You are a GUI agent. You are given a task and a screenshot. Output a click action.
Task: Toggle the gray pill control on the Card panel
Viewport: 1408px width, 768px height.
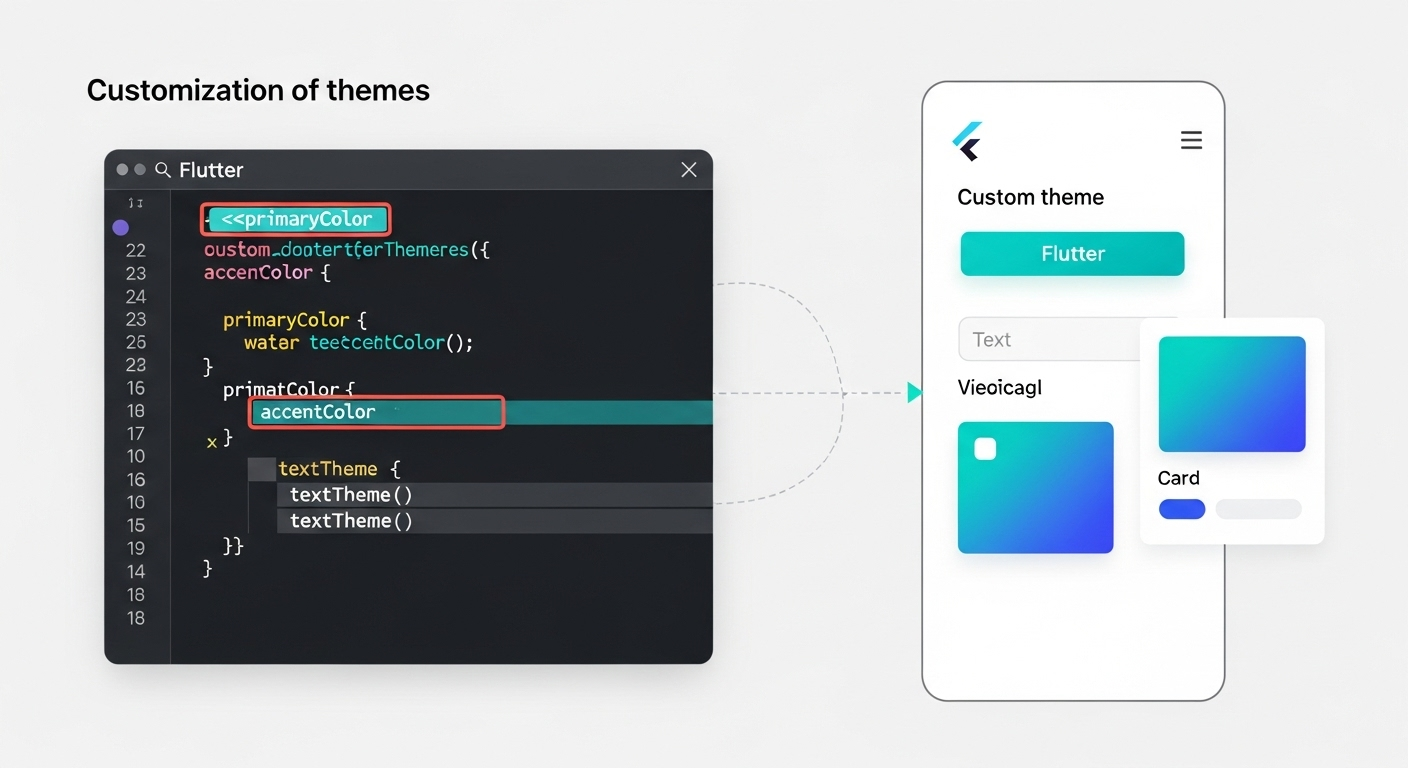pyautogui.click(x=1258, y=509)
